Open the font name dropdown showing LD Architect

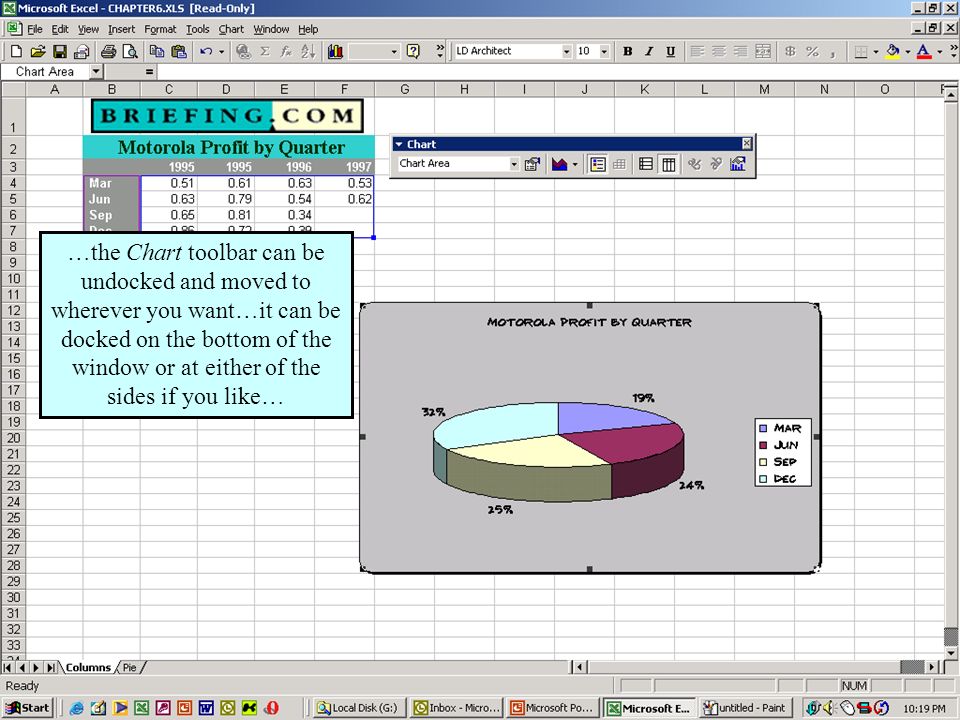566,51
